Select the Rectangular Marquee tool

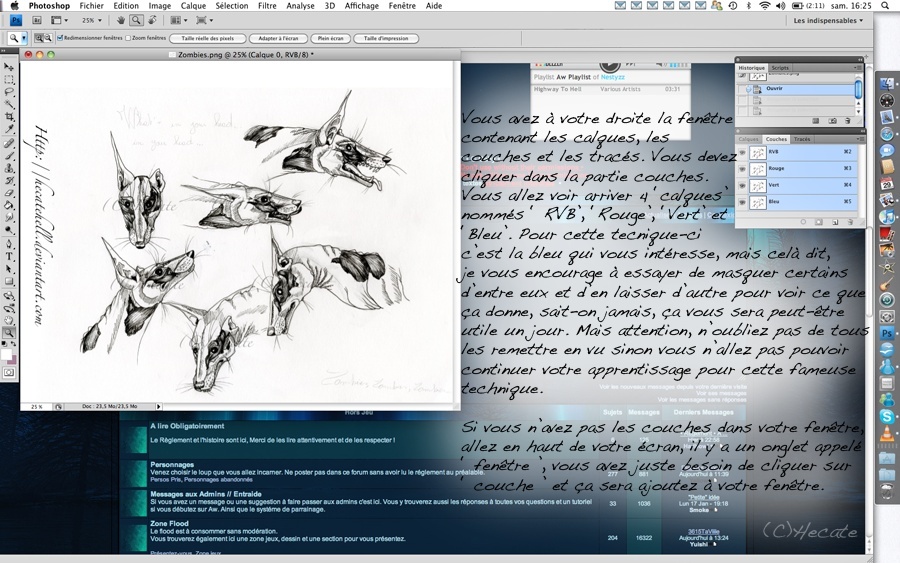click(9, 80)
